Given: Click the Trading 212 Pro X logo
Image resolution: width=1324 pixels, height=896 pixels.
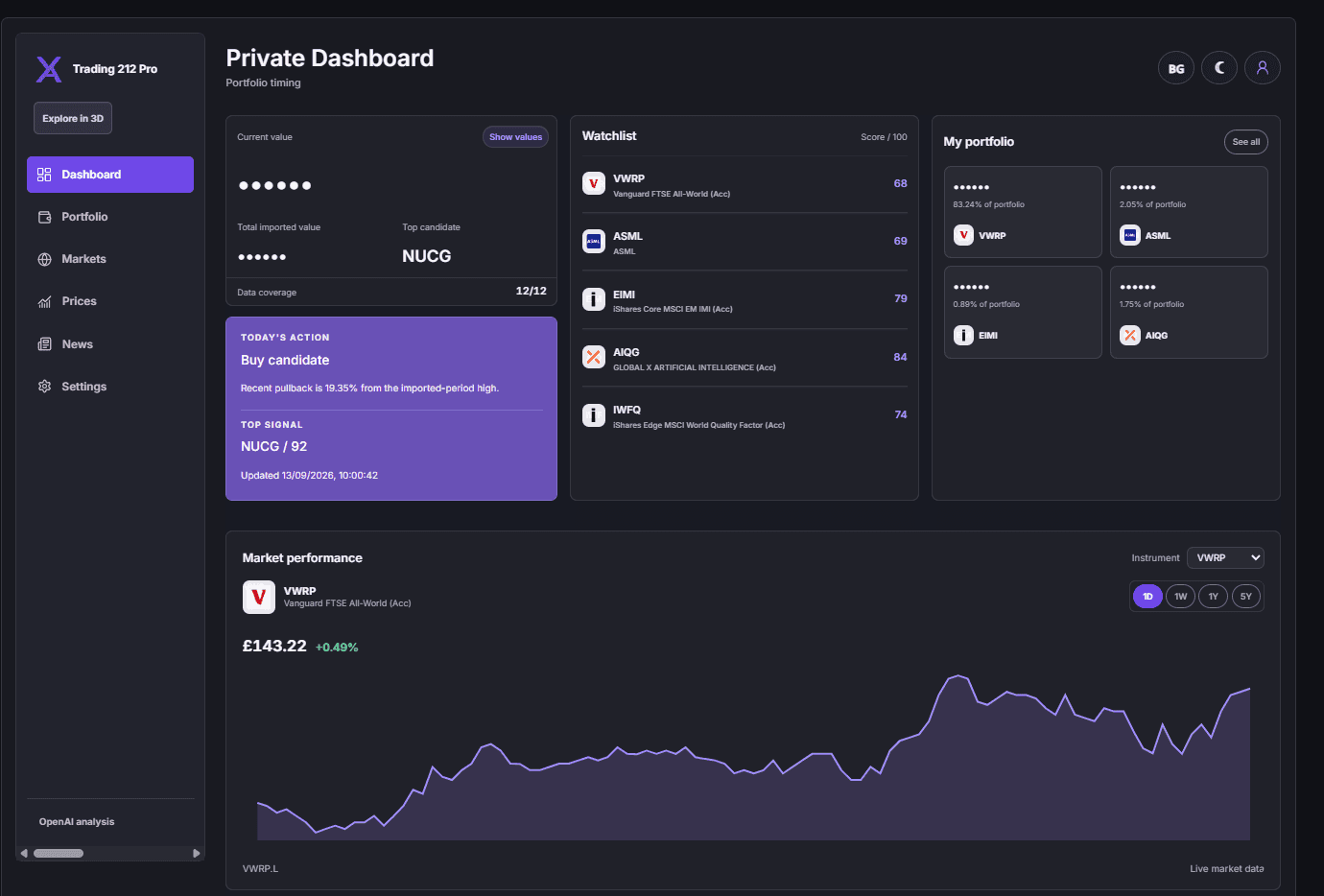Looking at the screenshot, I should [49, 69].
